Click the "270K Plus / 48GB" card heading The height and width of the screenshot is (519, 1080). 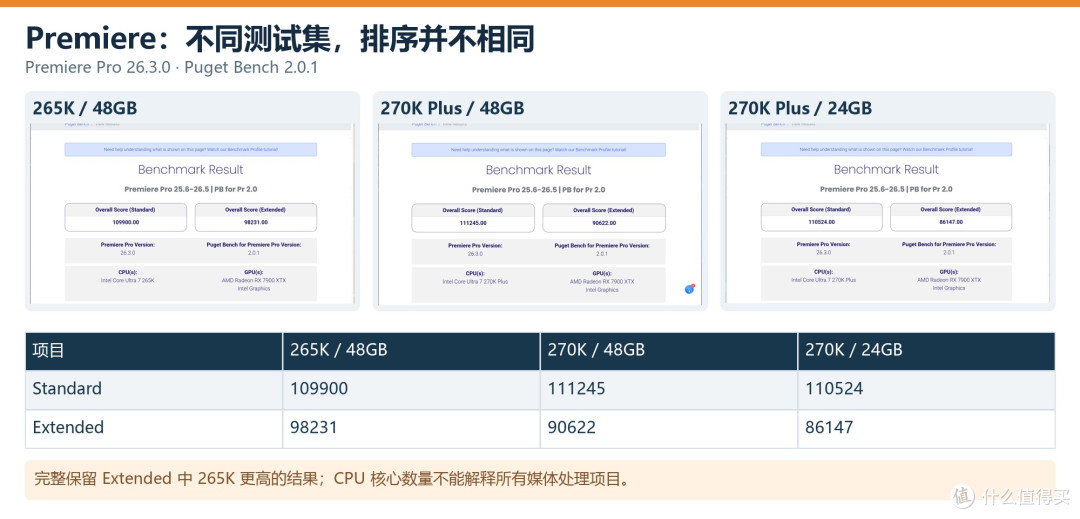[453, 108]
